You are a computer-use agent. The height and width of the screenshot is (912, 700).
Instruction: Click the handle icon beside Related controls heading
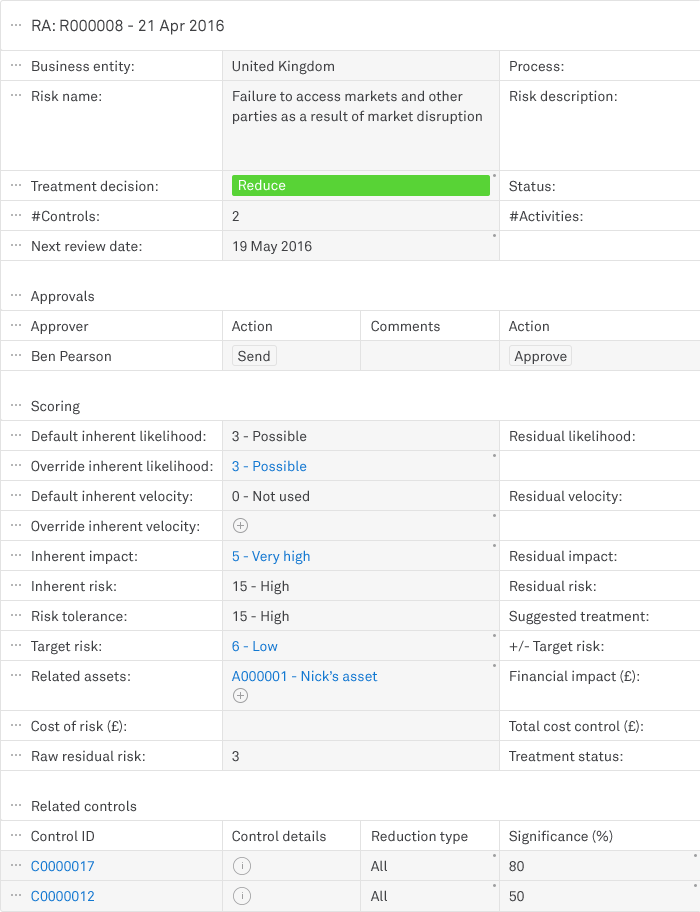(14, 806)
